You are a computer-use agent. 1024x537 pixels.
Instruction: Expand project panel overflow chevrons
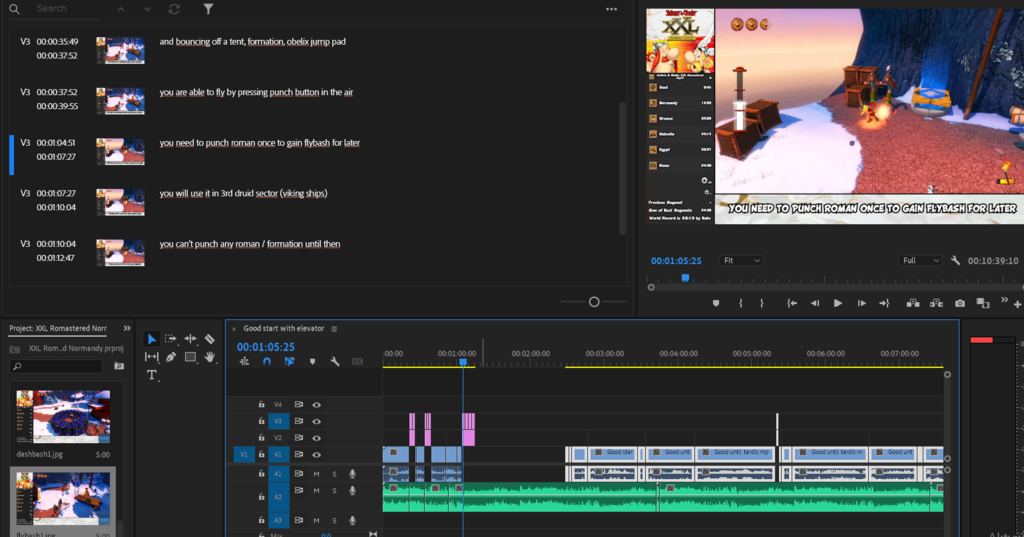click(x=127, y=329)
